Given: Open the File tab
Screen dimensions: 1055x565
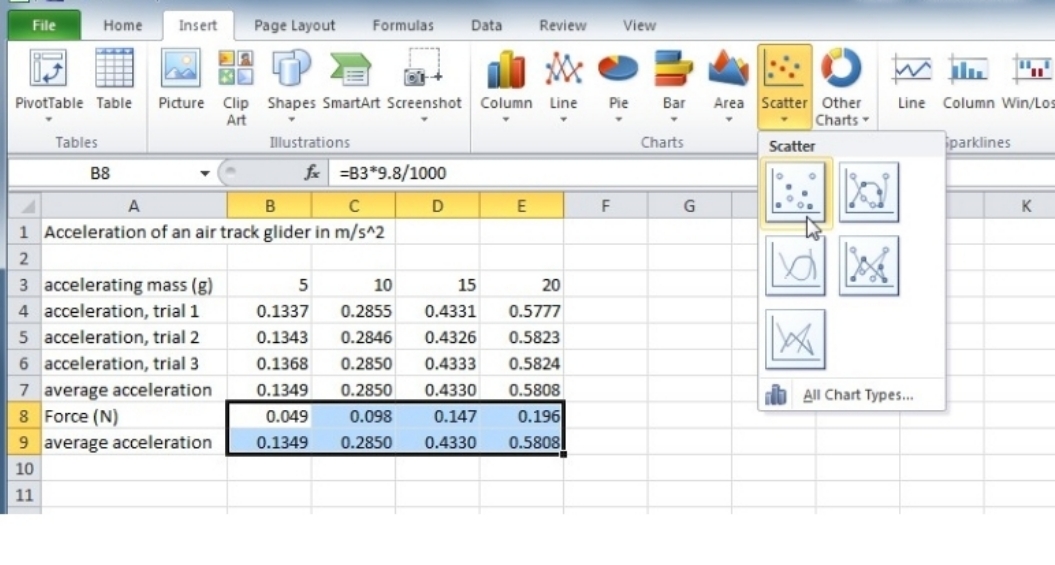Looking at the screenshot, I should (x=44, y=26).
